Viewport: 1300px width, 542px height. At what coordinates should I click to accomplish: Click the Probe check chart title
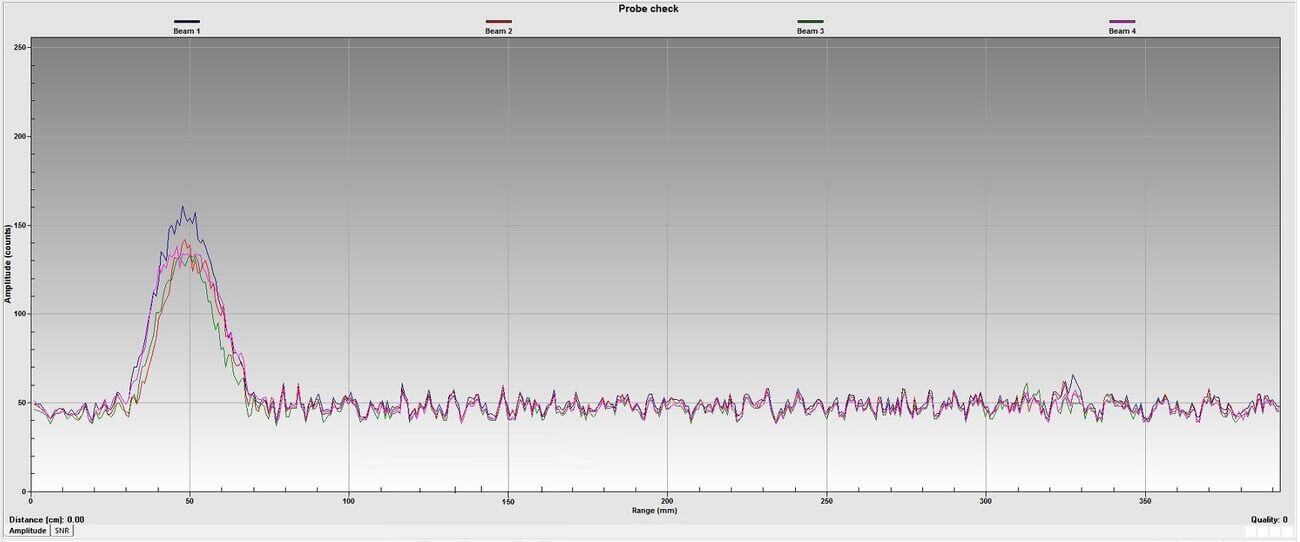(648, 9)
